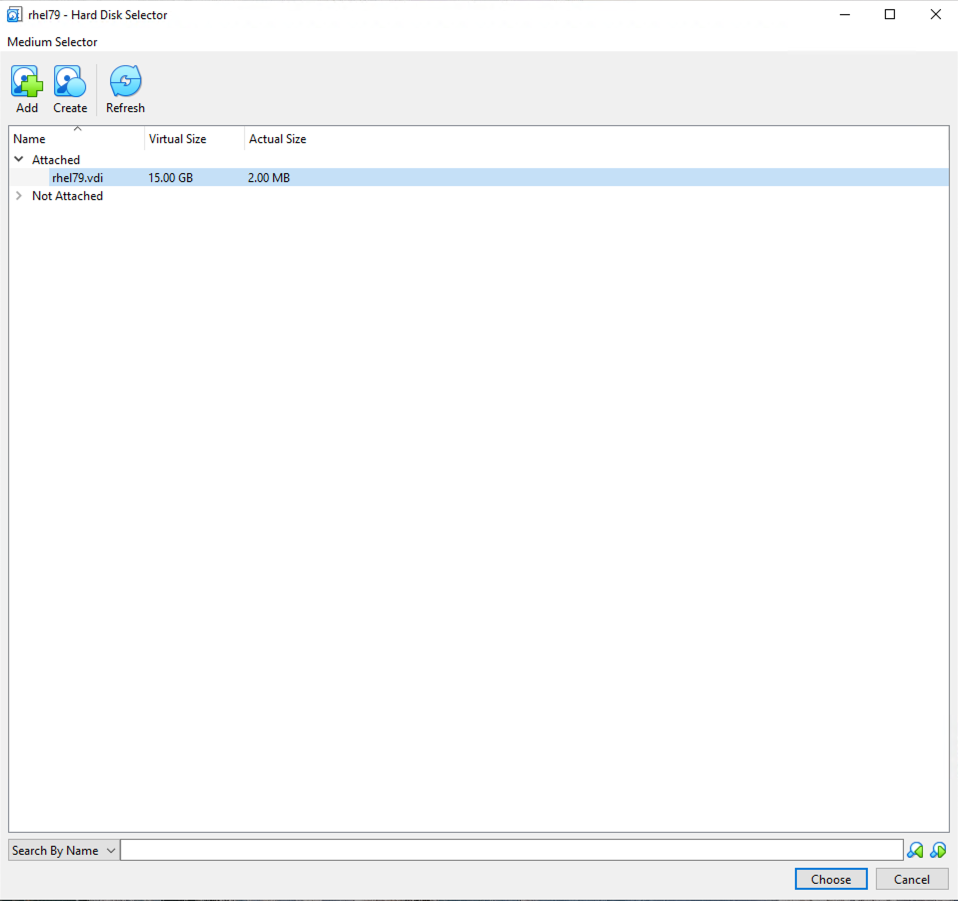The image size is (958, 901).
Task: Sort by the Name column header
Action: click(x=77, y=139)
